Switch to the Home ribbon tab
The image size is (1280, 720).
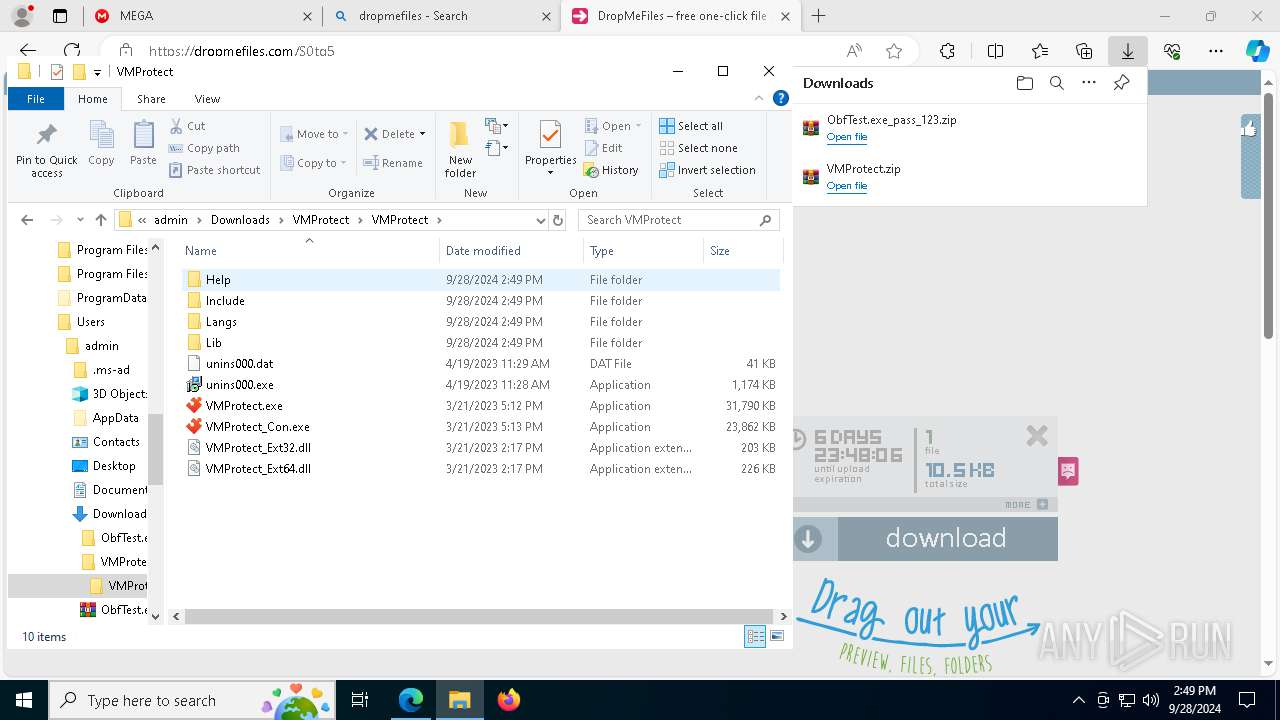click(93, 99)
